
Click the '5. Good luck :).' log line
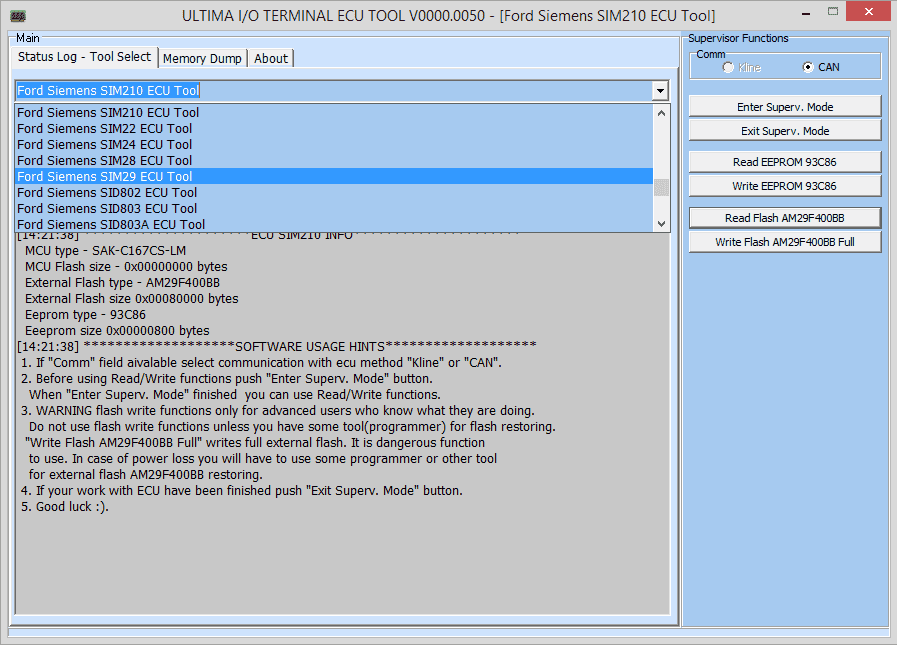tap(65, 507)
